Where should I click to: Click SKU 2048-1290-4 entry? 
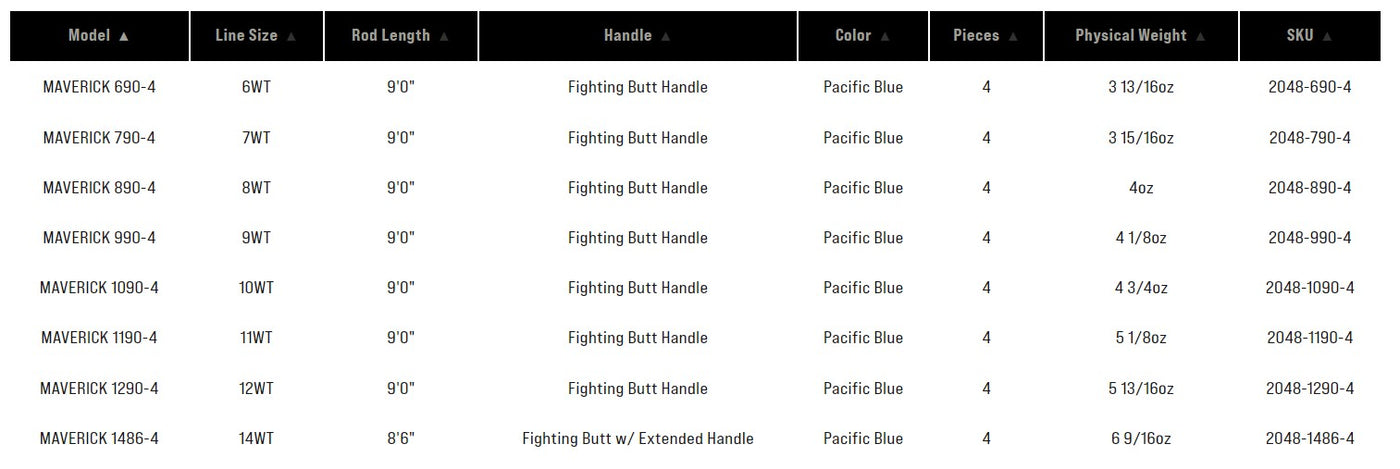1309,388
